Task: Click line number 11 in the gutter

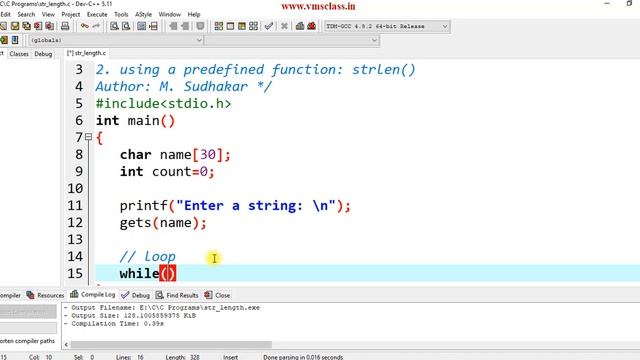Action: 75,205
